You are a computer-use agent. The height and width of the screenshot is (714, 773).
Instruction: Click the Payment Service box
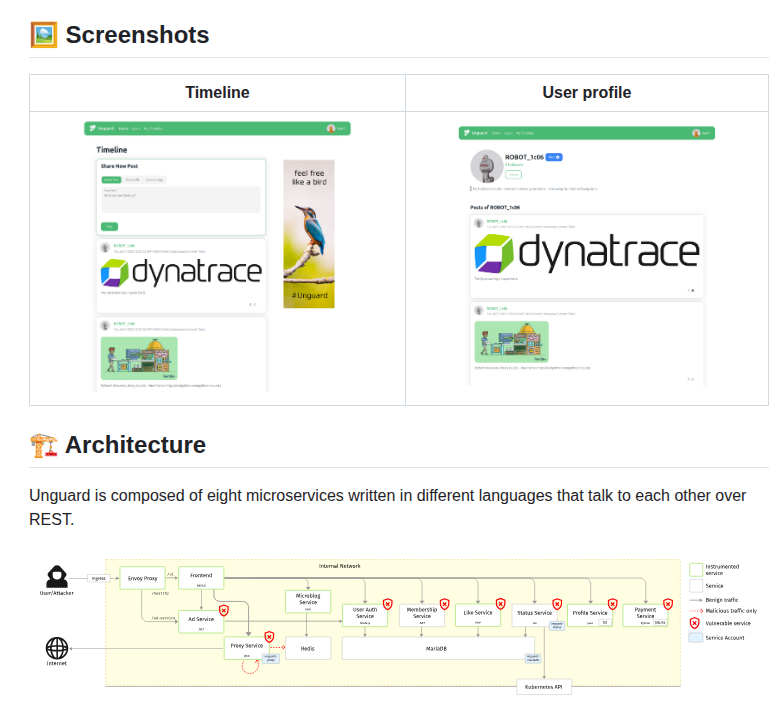(645, 615)
